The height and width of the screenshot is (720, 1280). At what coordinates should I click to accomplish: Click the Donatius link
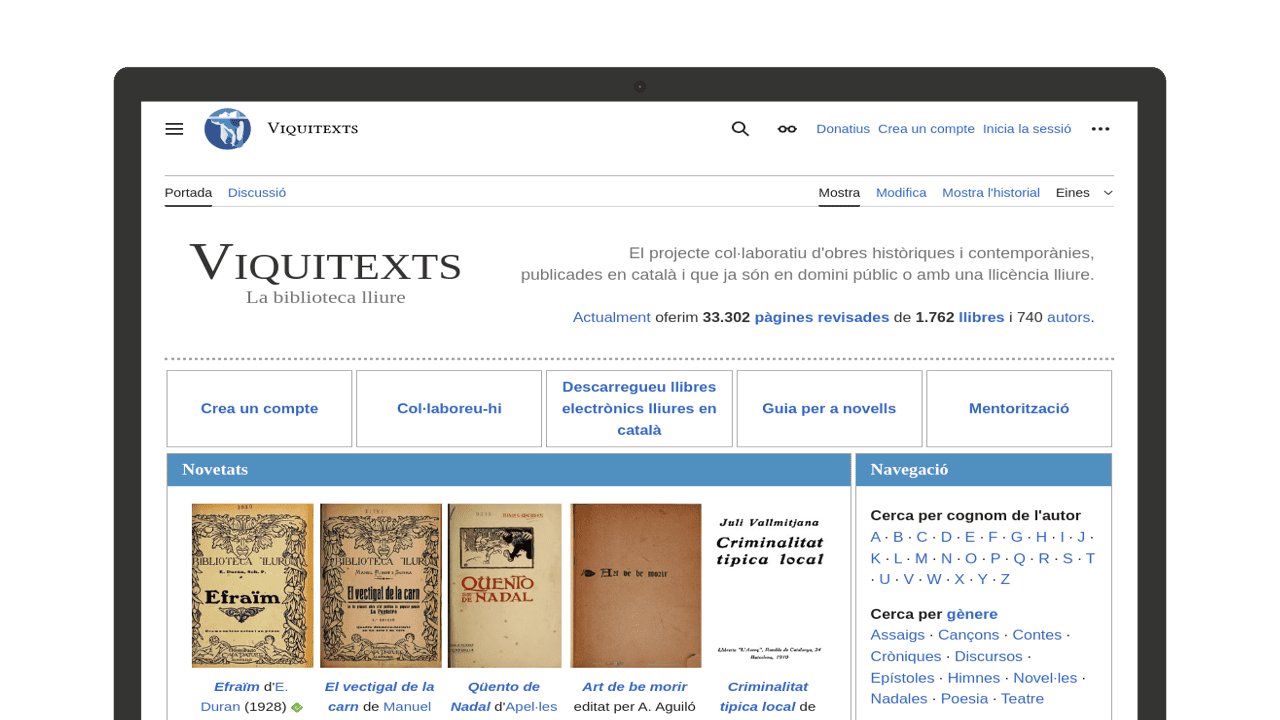[x=843, y=129]
